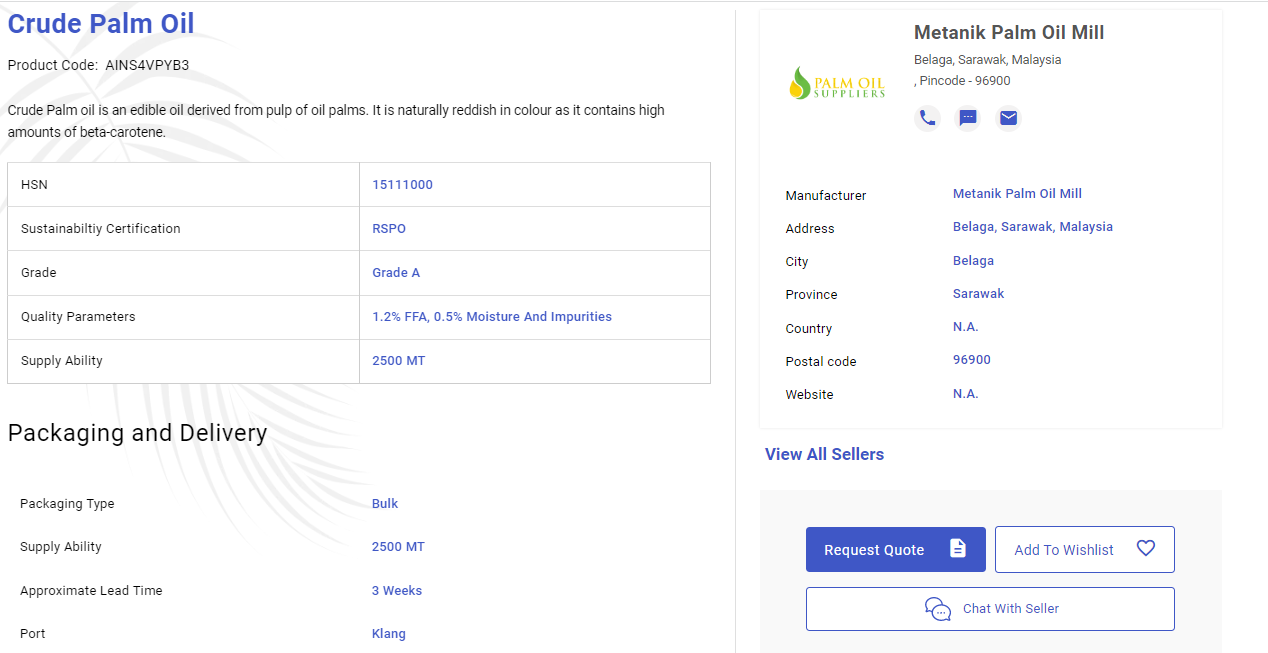
Task: Click the Country value N.A.
Action: tap(966, 327)
